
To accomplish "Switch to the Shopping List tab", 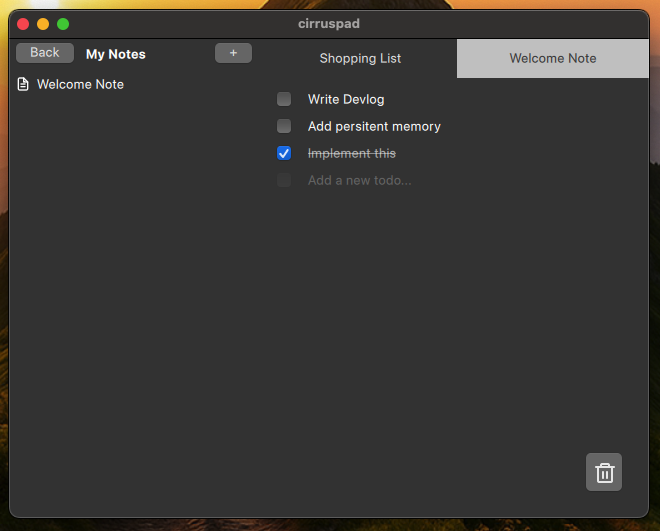I will tap(360, 58).
